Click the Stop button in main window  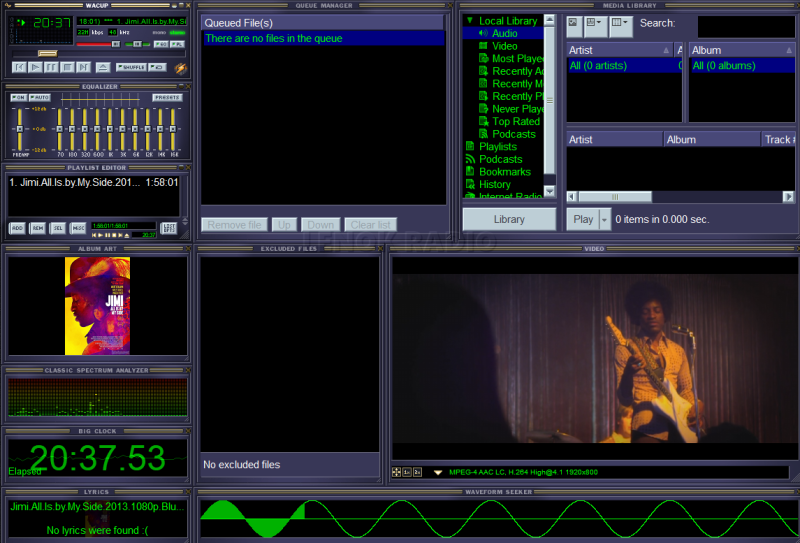pos(67,67)
